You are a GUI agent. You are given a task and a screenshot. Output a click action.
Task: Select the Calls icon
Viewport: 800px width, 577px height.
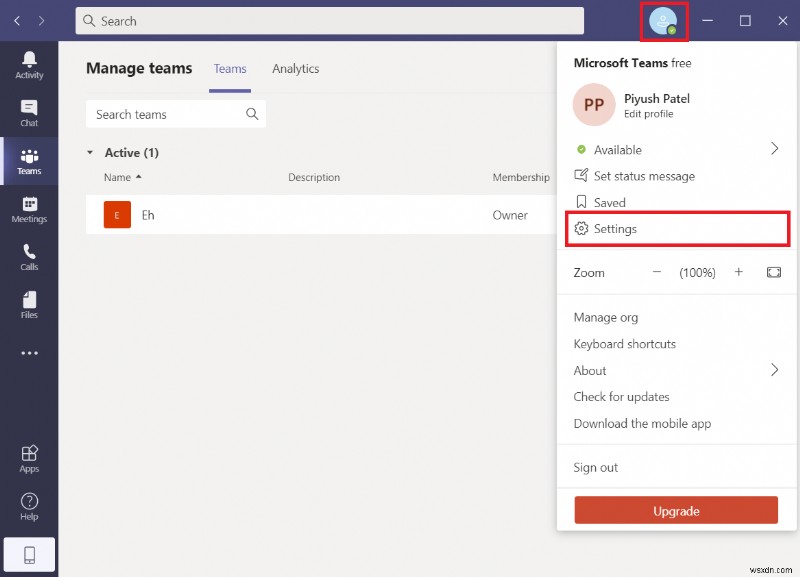click(29, 255)
